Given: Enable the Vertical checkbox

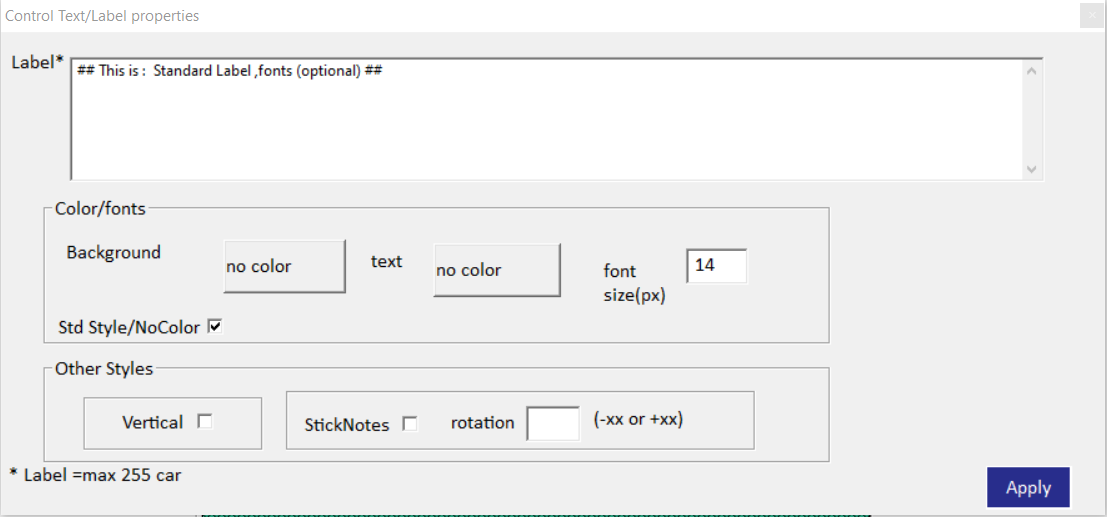Looking at the screenshot, I should pyautogui.click(x=205, y=422).
